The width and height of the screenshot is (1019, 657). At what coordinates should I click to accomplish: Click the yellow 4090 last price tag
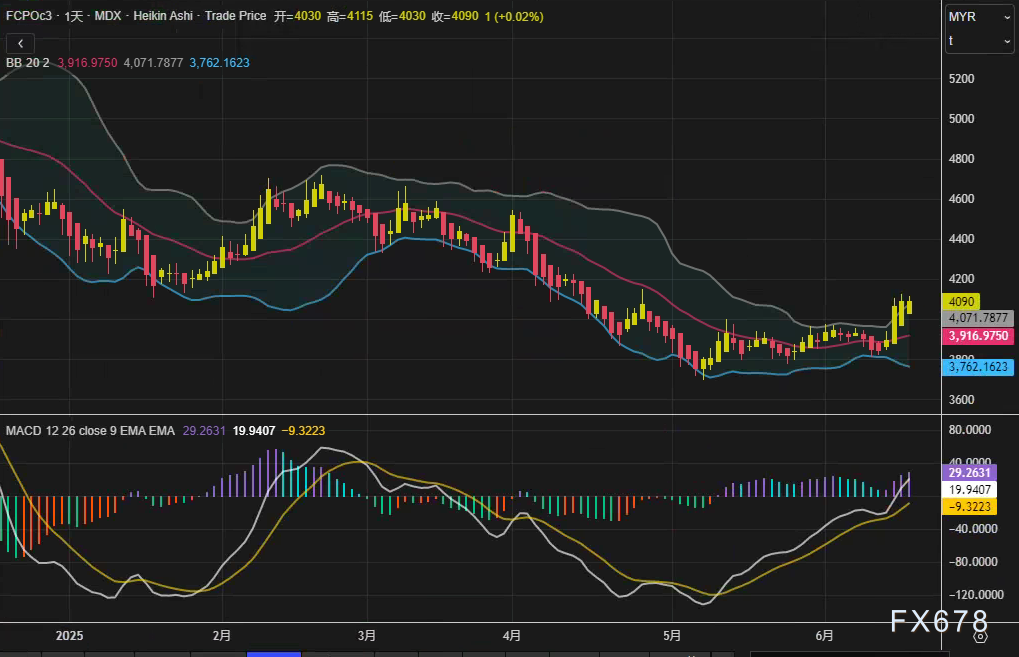point(961,301)
